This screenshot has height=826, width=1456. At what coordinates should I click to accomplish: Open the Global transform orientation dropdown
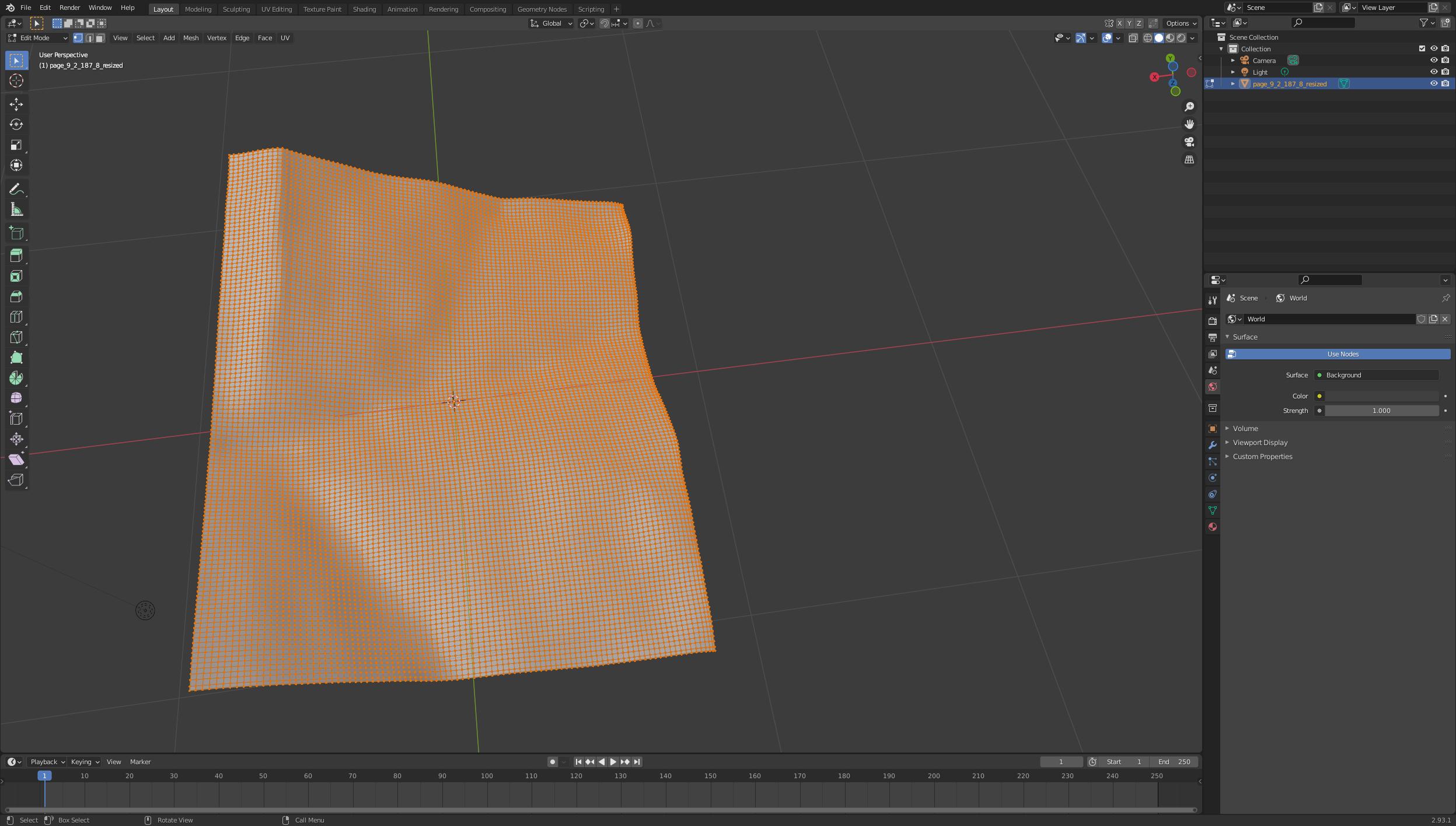click(551, 23)
